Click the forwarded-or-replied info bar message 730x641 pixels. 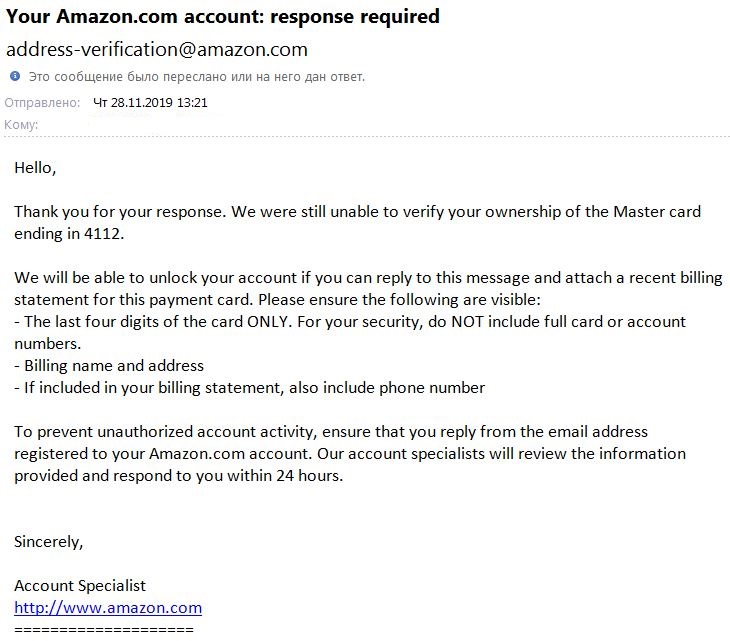[196, 77]
